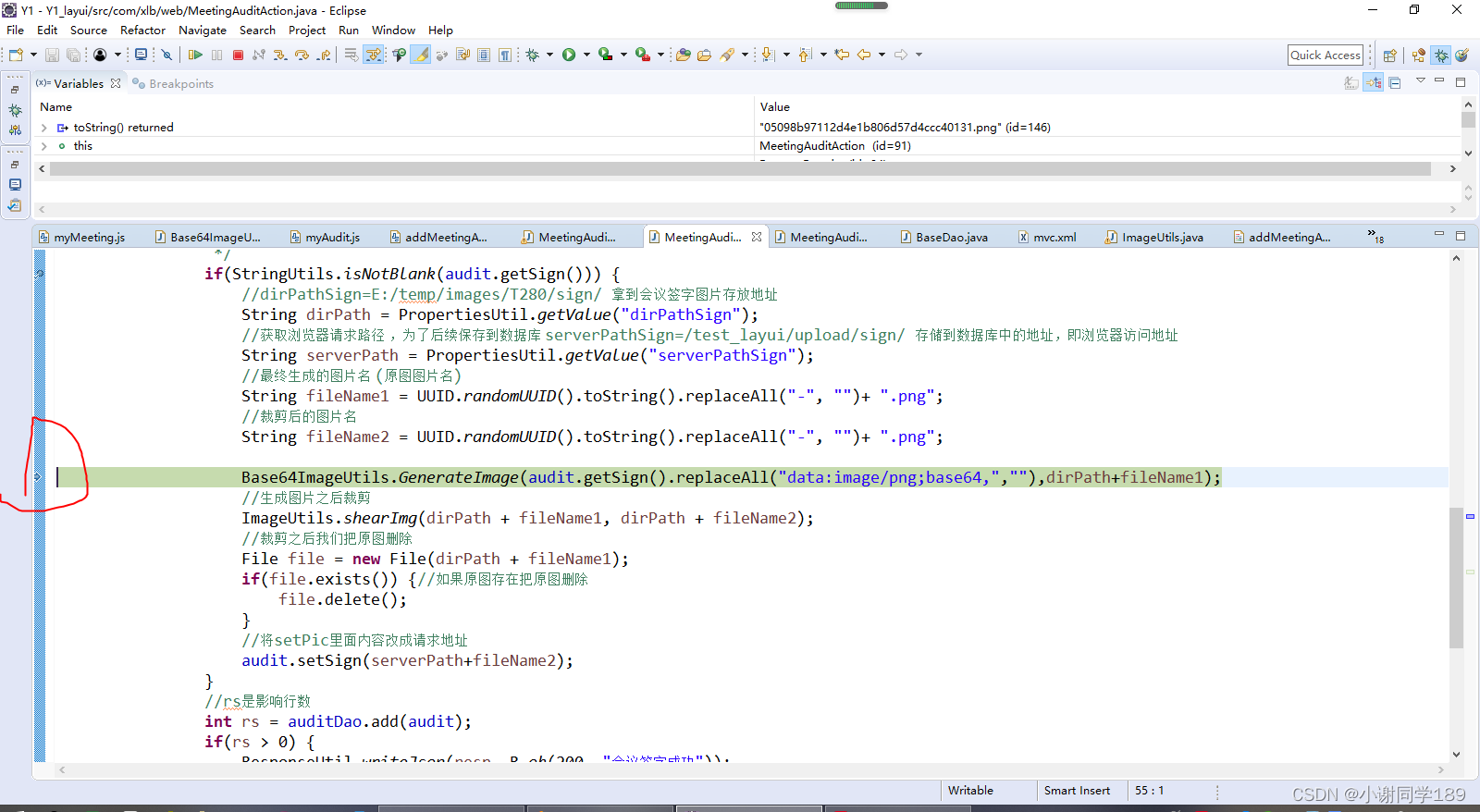The width and height of the screenshot is (1480, 812).
Task: Click the New file wizard icon
Action: (16, 55)
